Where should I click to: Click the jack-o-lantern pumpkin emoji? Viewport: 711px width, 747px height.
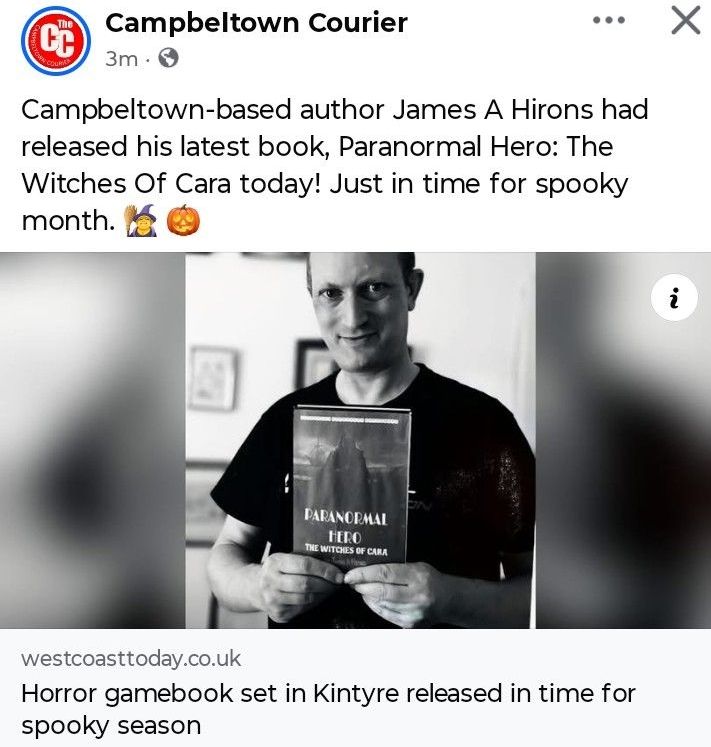tap(183, 221)
